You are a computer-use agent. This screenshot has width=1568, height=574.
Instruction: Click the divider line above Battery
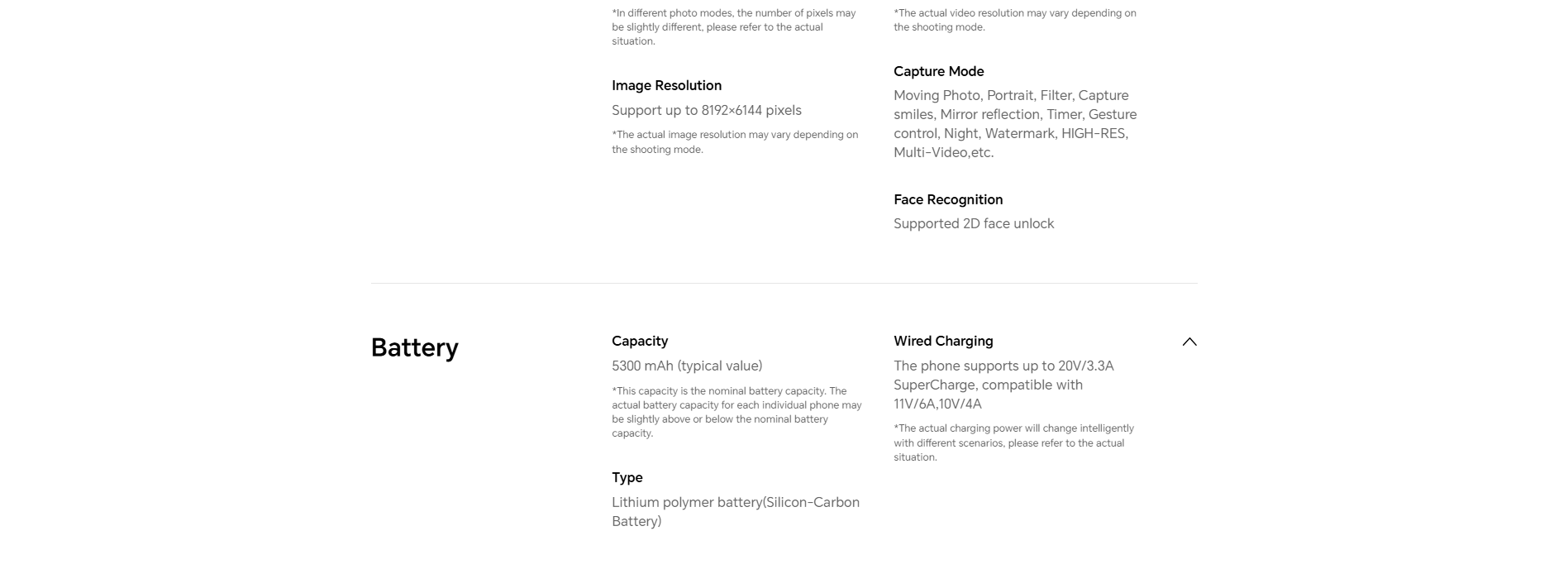coord(784,283)
